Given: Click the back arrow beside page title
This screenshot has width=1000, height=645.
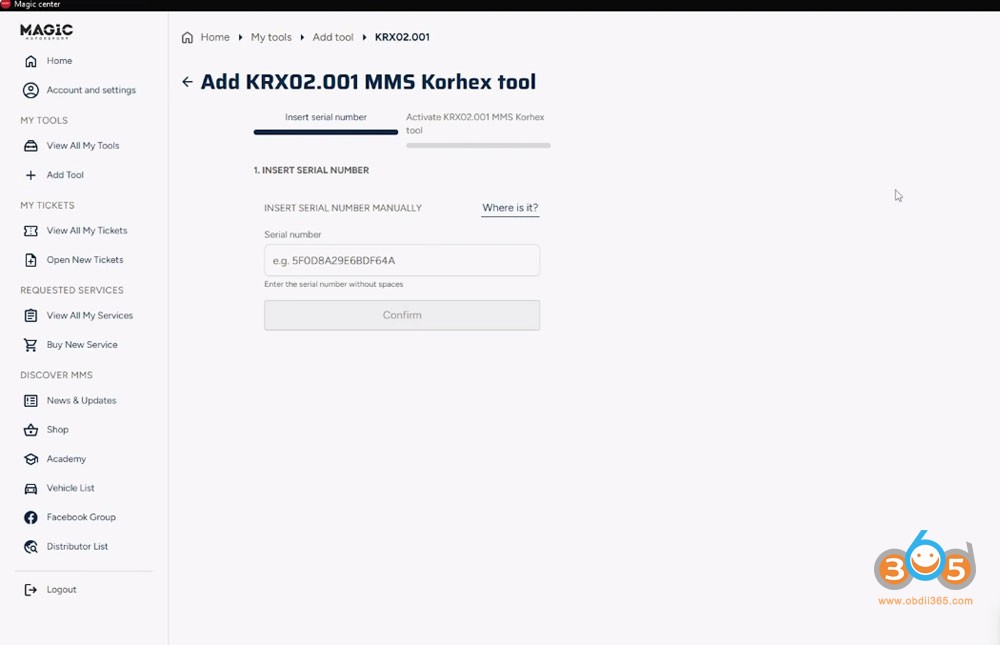Looking at the screenshot, I should click(187, 82).
